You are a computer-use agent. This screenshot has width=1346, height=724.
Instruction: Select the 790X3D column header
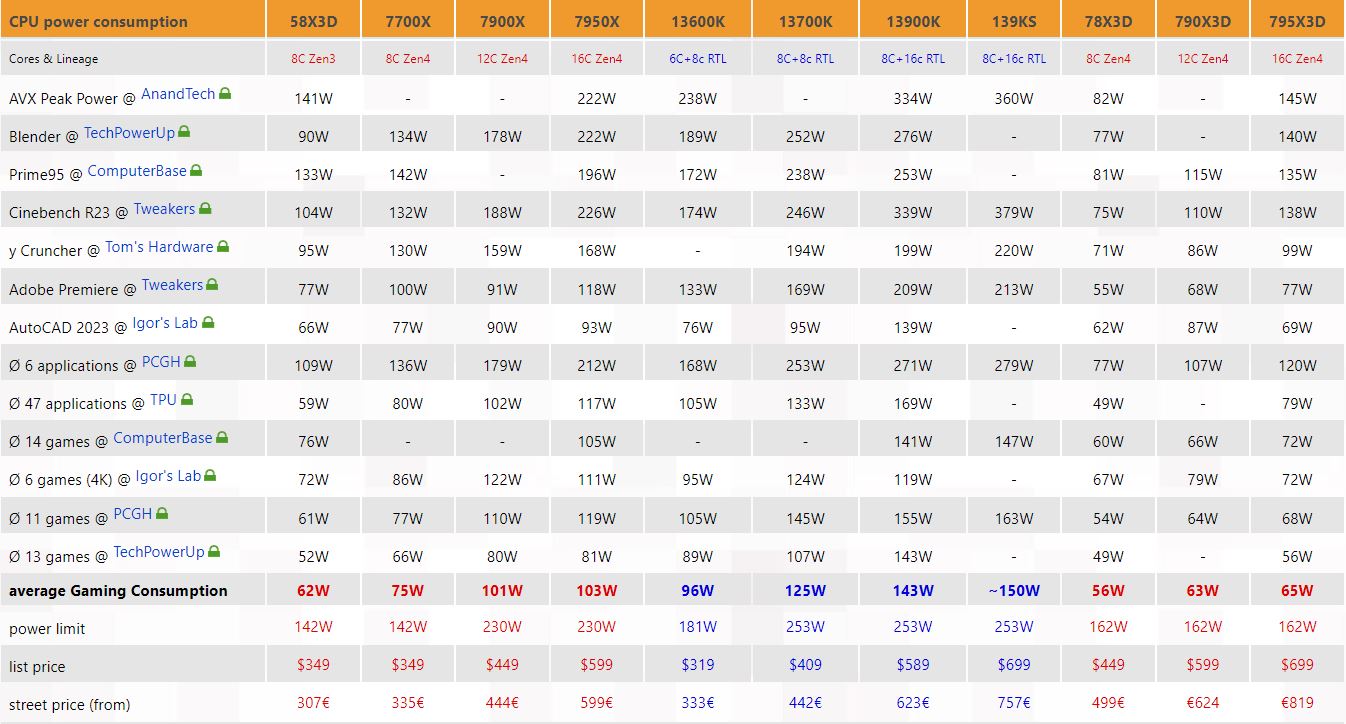click(x=1202, y=21)
